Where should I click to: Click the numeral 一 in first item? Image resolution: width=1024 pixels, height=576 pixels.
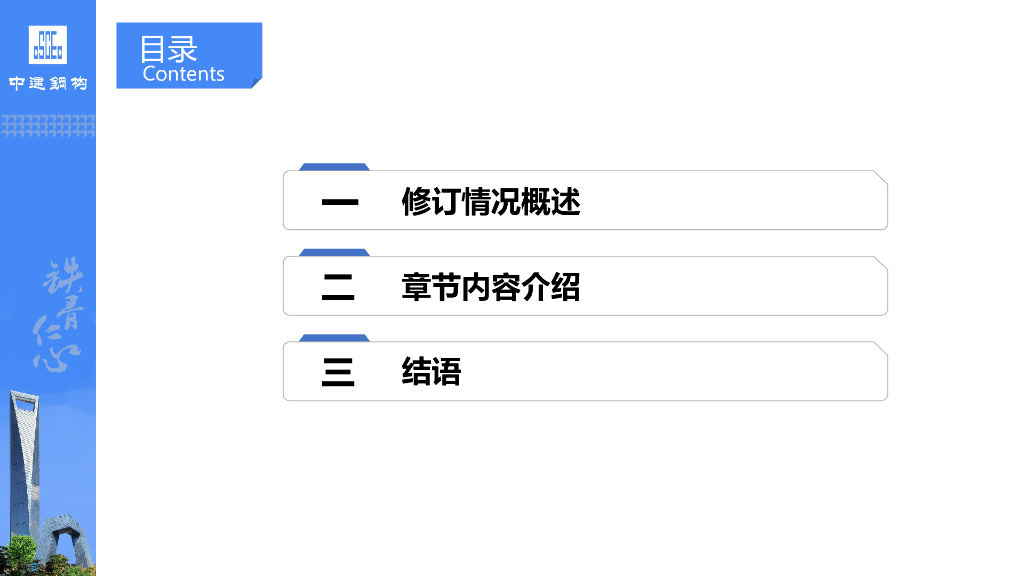tap(340, 202)
